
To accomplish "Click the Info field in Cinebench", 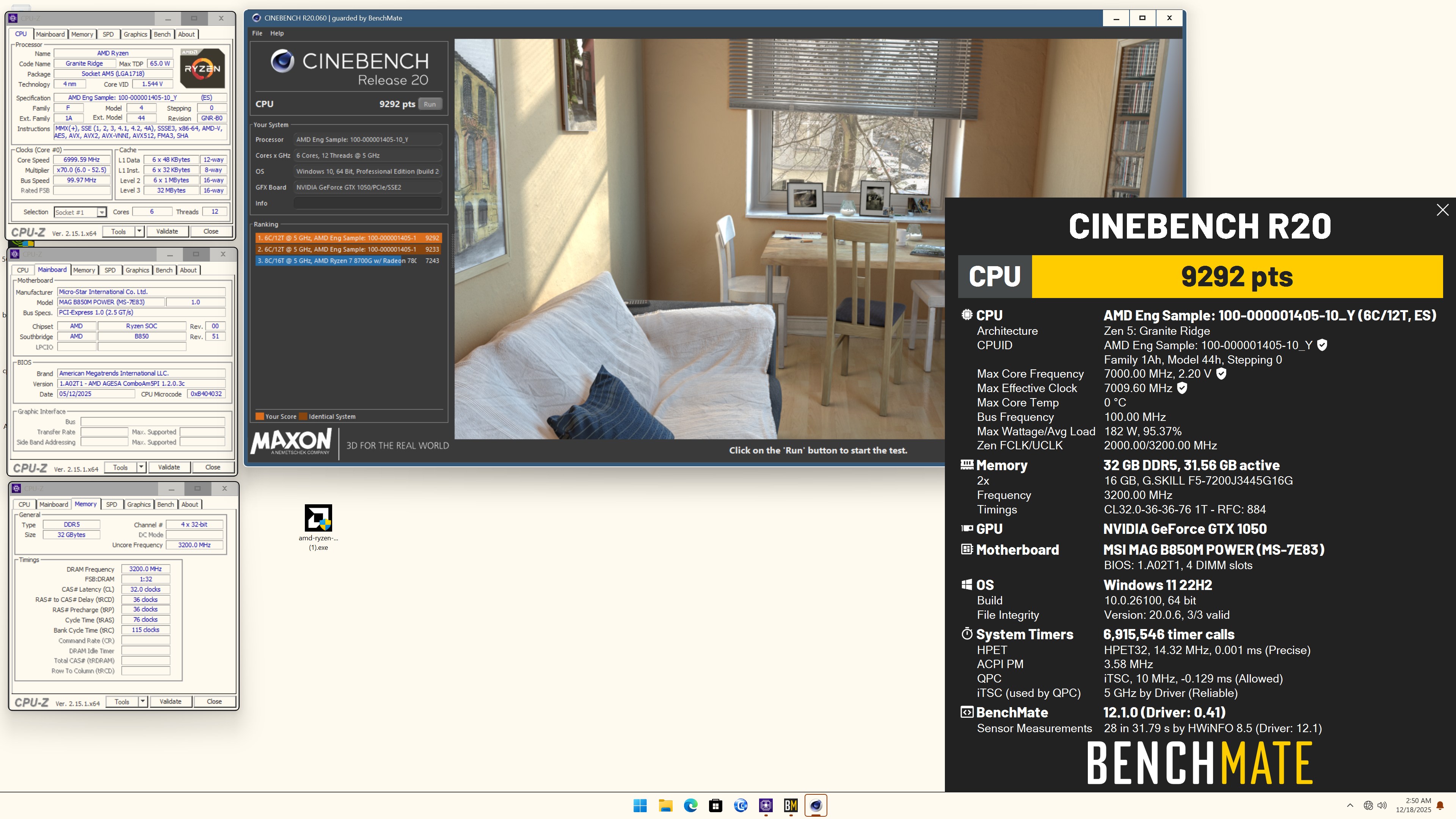I will pyautogui.click(x=367, y=203).
